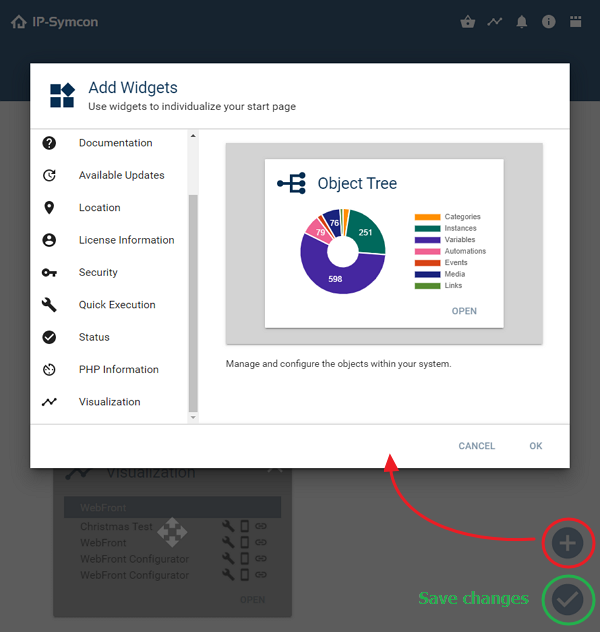Select the PHP Information widget
The width and height of the screenshot is (600, 632).
click(x=118, y=369)
